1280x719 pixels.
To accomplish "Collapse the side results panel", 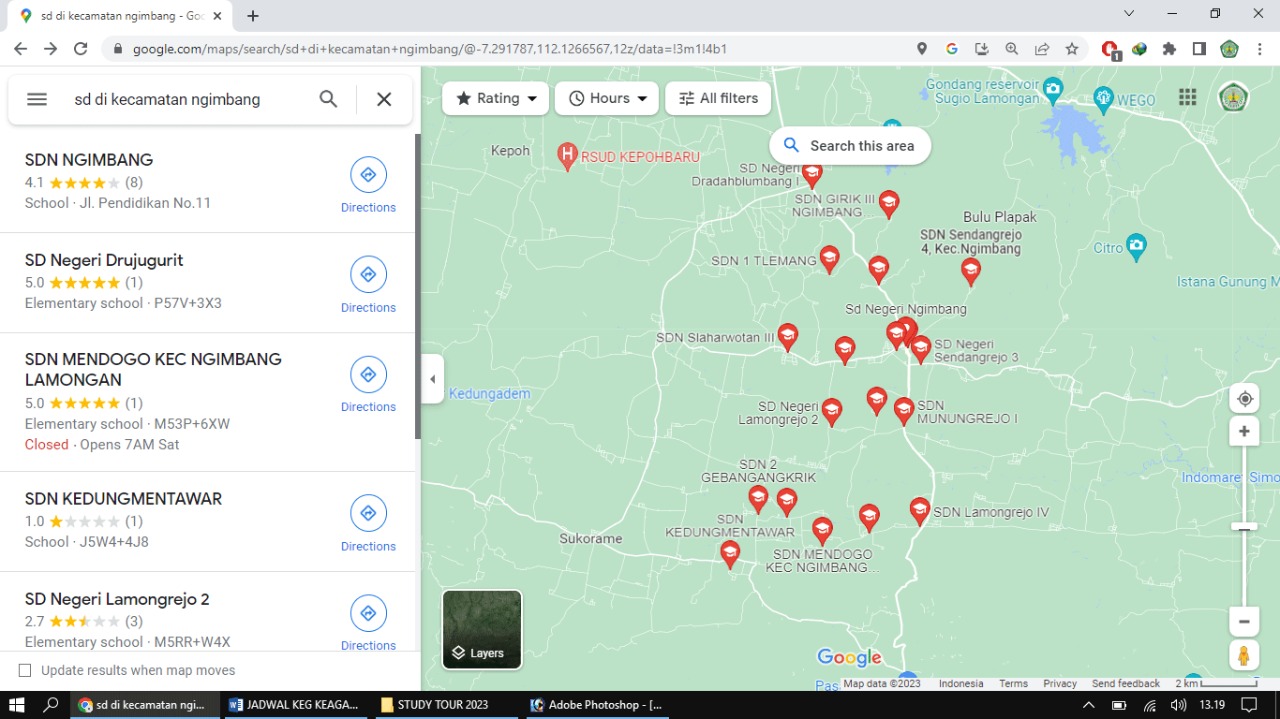I will coord(432,379).
